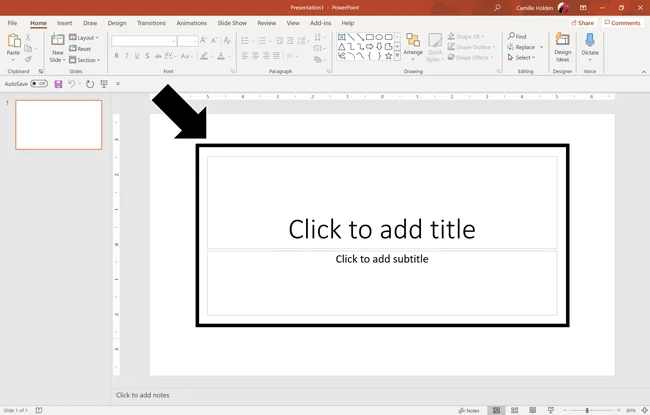Click the purple Save icon
The image size is (650, 415).
(58, 84)
